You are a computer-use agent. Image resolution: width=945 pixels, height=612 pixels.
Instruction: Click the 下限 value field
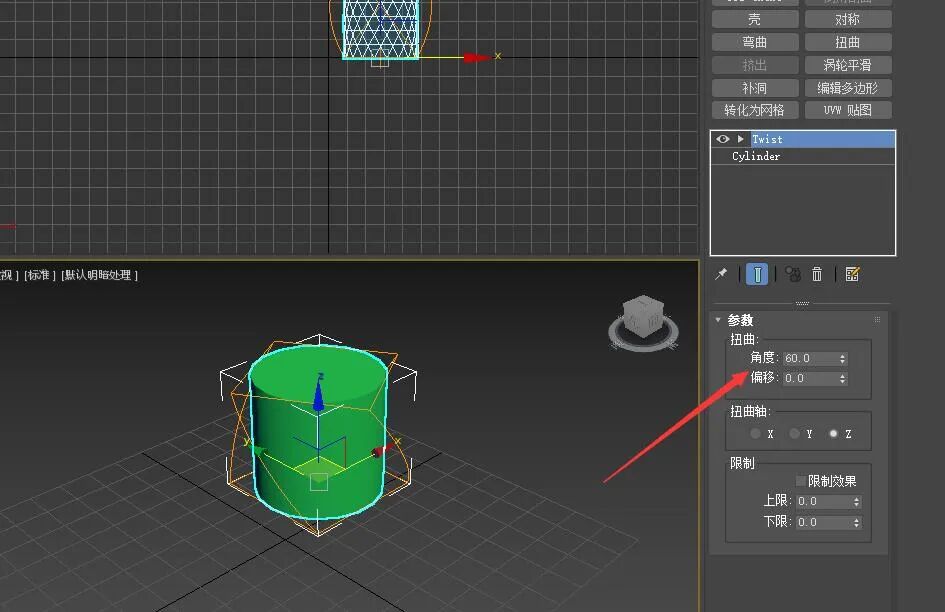823,522
